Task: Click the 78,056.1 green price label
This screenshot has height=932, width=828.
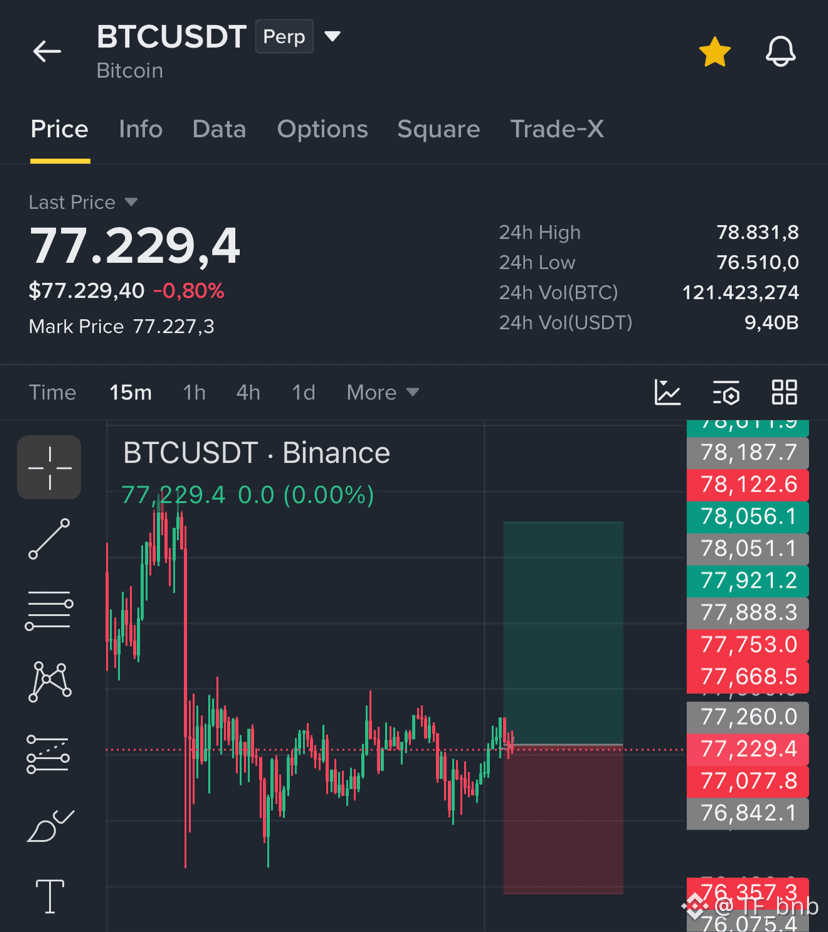Action: coord(748,517)
